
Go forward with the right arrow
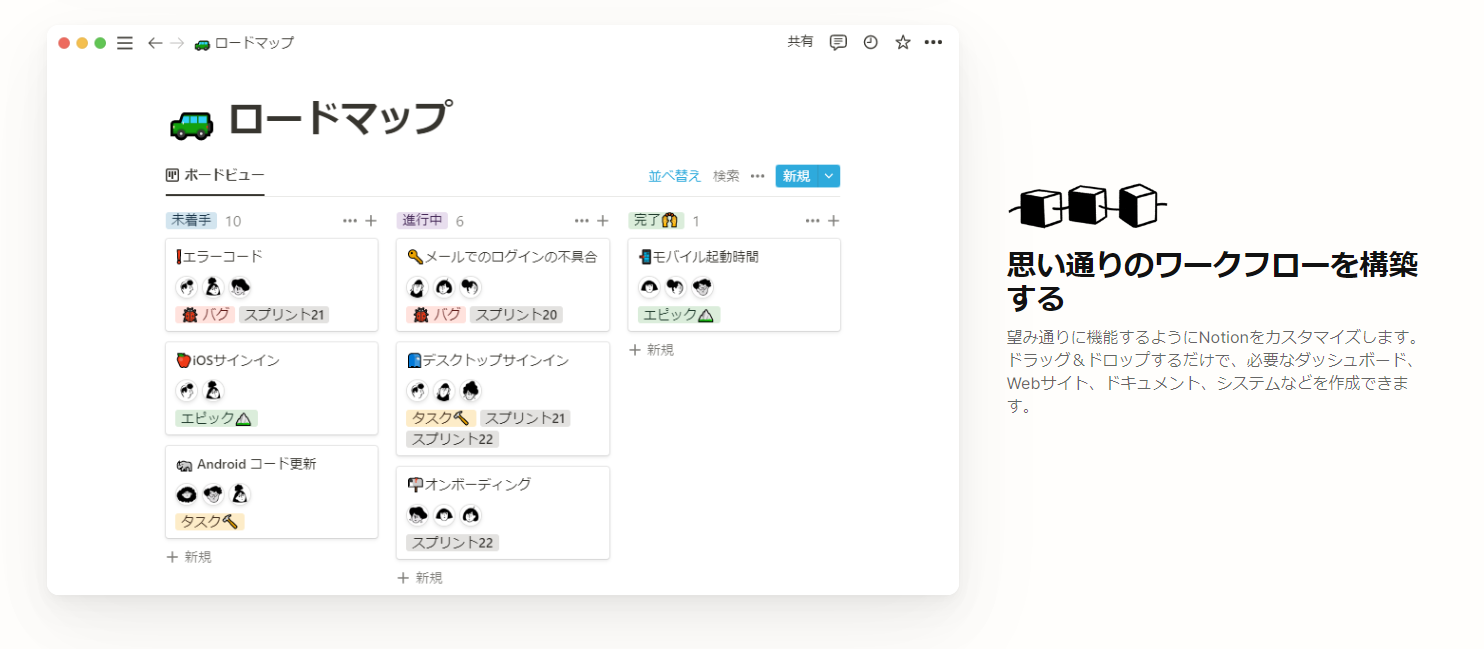[x=177, y=43]
